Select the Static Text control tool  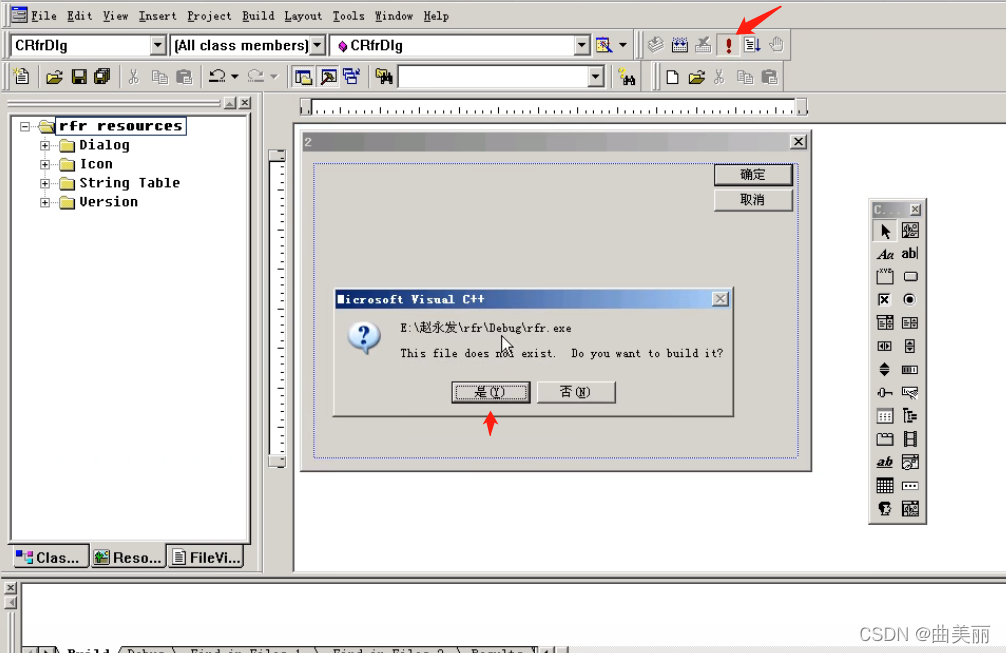tap(885, 254)
